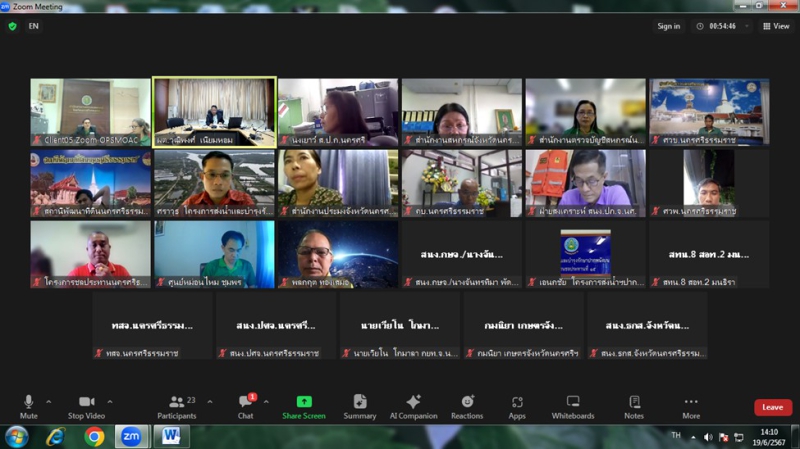
Task: Open Whiteboards
Action: click(573, 405)
